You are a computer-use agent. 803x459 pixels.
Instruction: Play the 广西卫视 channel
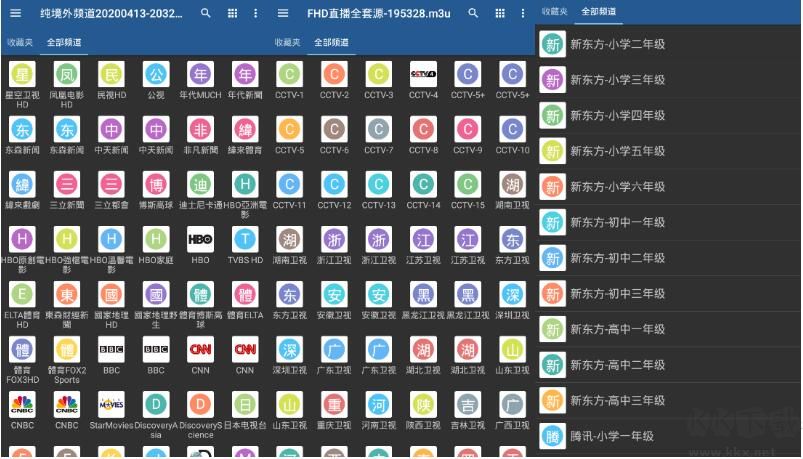click(x=513, y=410)
